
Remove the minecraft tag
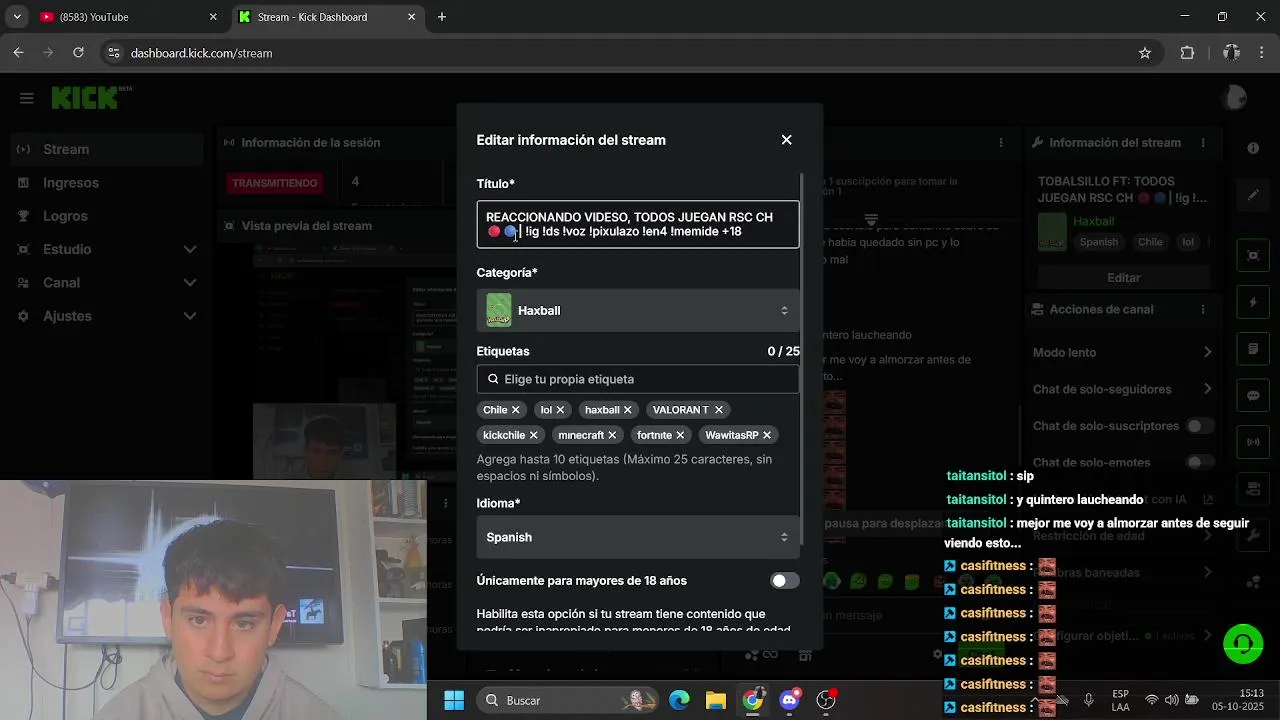[x=612, y=435]
